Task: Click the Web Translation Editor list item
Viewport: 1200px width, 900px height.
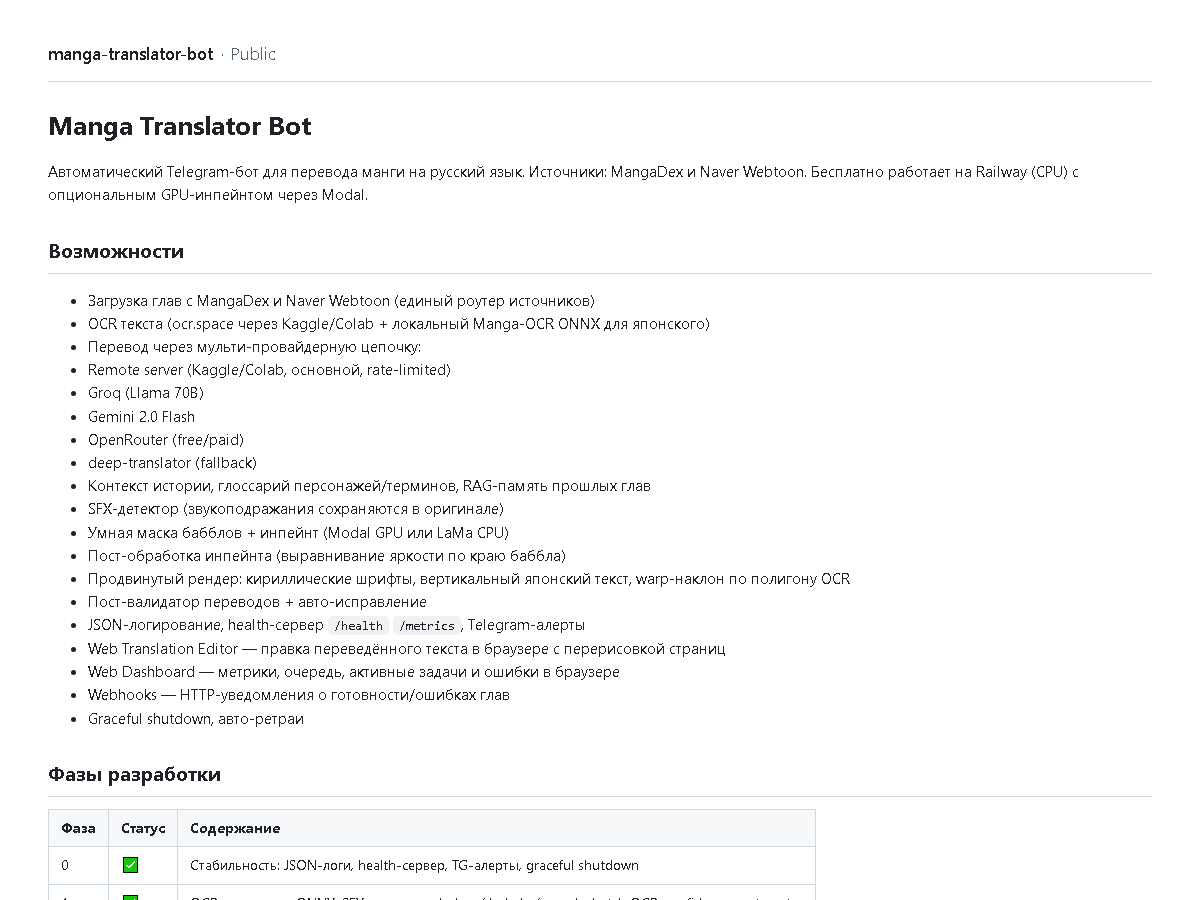Action: (407, 649)
